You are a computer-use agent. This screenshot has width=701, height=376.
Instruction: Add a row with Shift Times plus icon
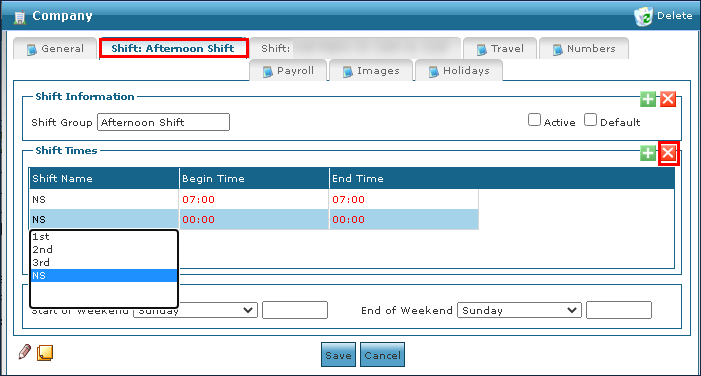click(648, 153)
